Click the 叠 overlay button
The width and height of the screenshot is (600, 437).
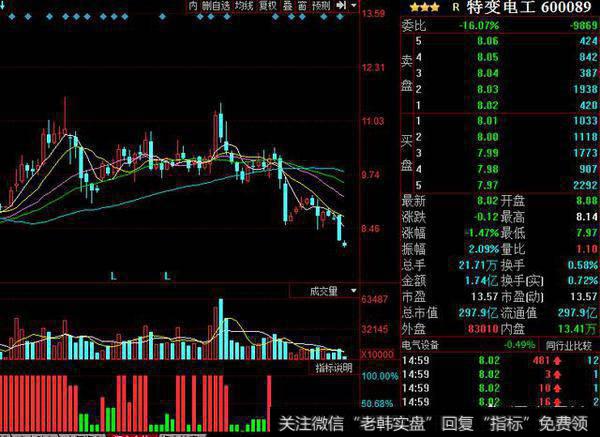click(x=287, y=6)
